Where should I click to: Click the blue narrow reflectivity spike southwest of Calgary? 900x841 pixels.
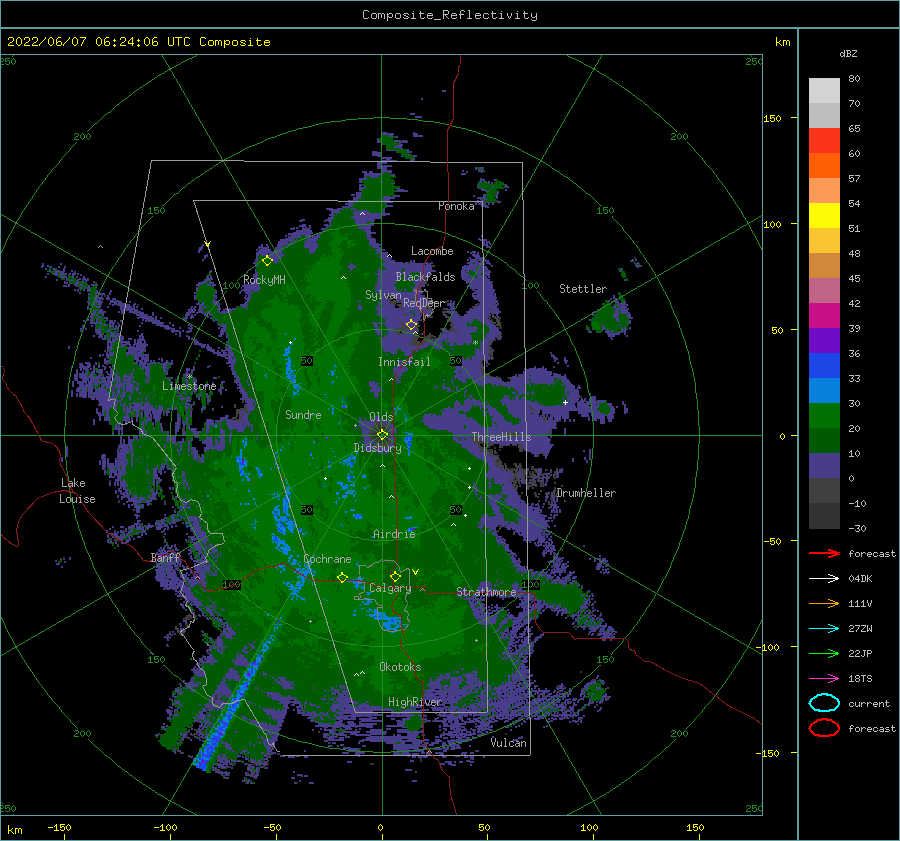(x=238, y=695)
